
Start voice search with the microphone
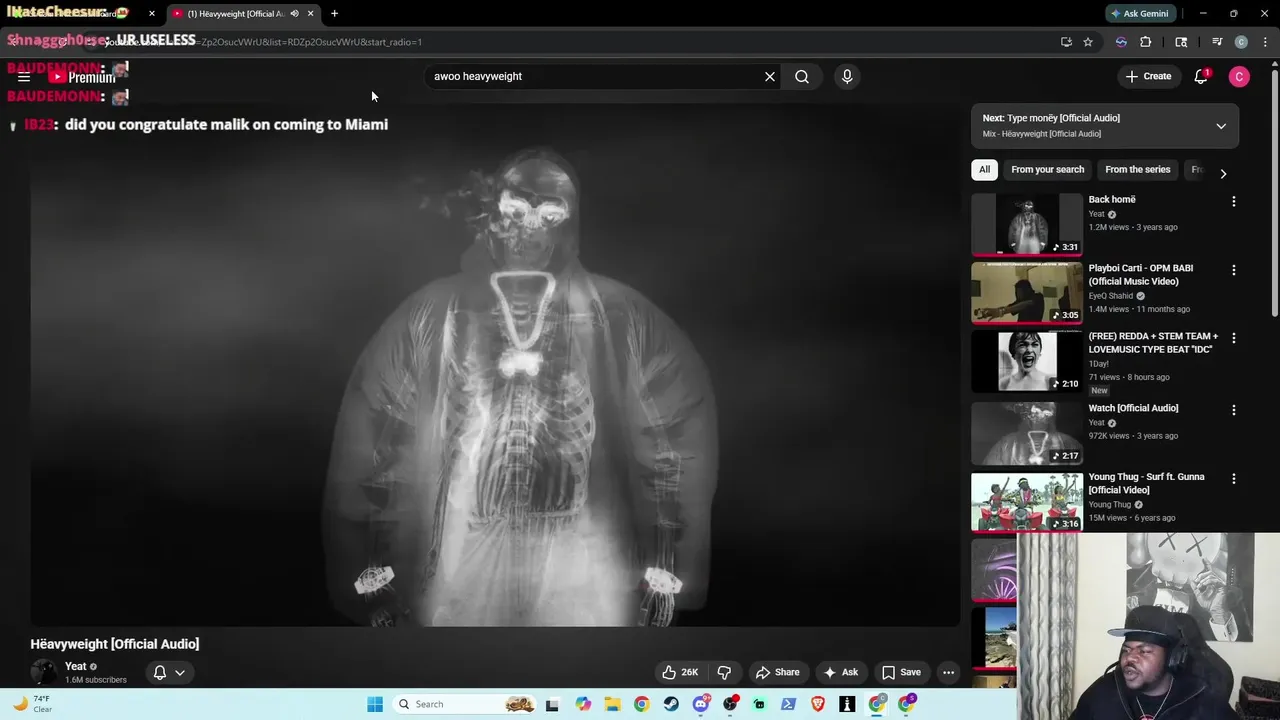(847, 77)
